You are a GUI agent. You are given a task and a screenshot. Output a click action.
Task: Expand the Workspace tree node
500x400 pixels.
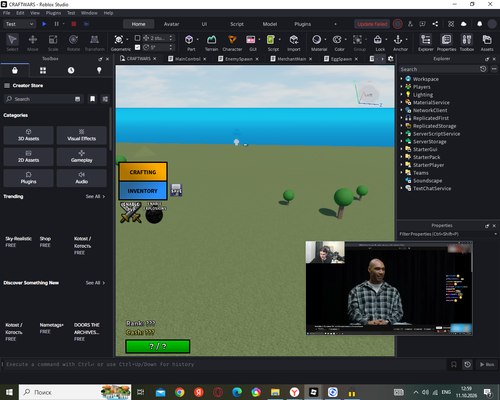pos(401,79)
